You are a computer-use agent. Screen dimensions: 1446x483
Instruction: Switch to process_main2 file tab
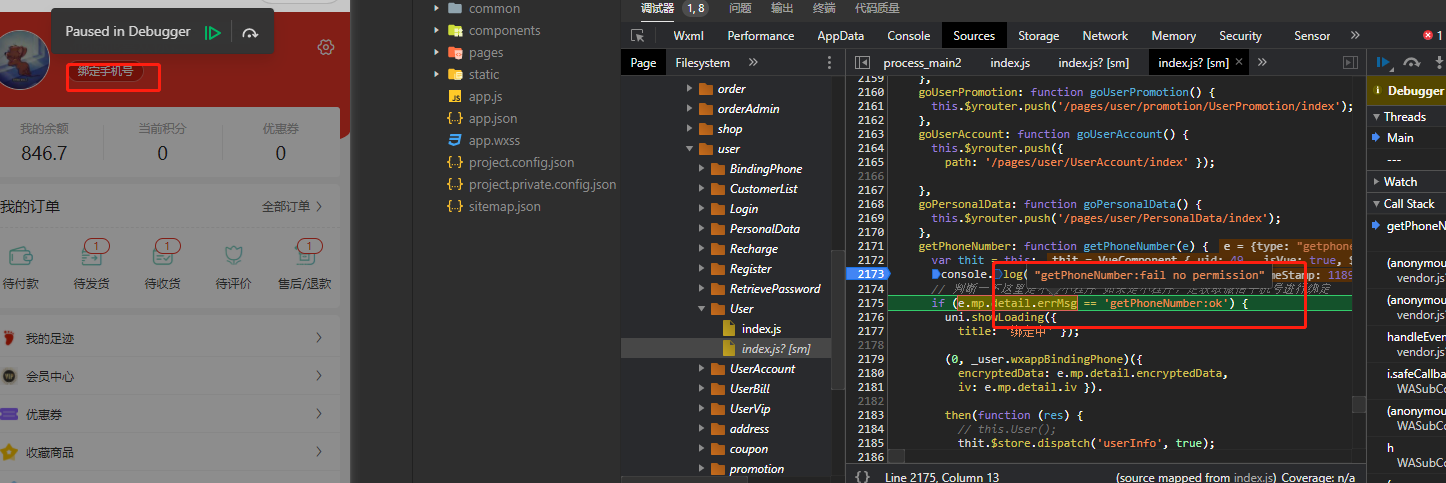click(922, 62)
